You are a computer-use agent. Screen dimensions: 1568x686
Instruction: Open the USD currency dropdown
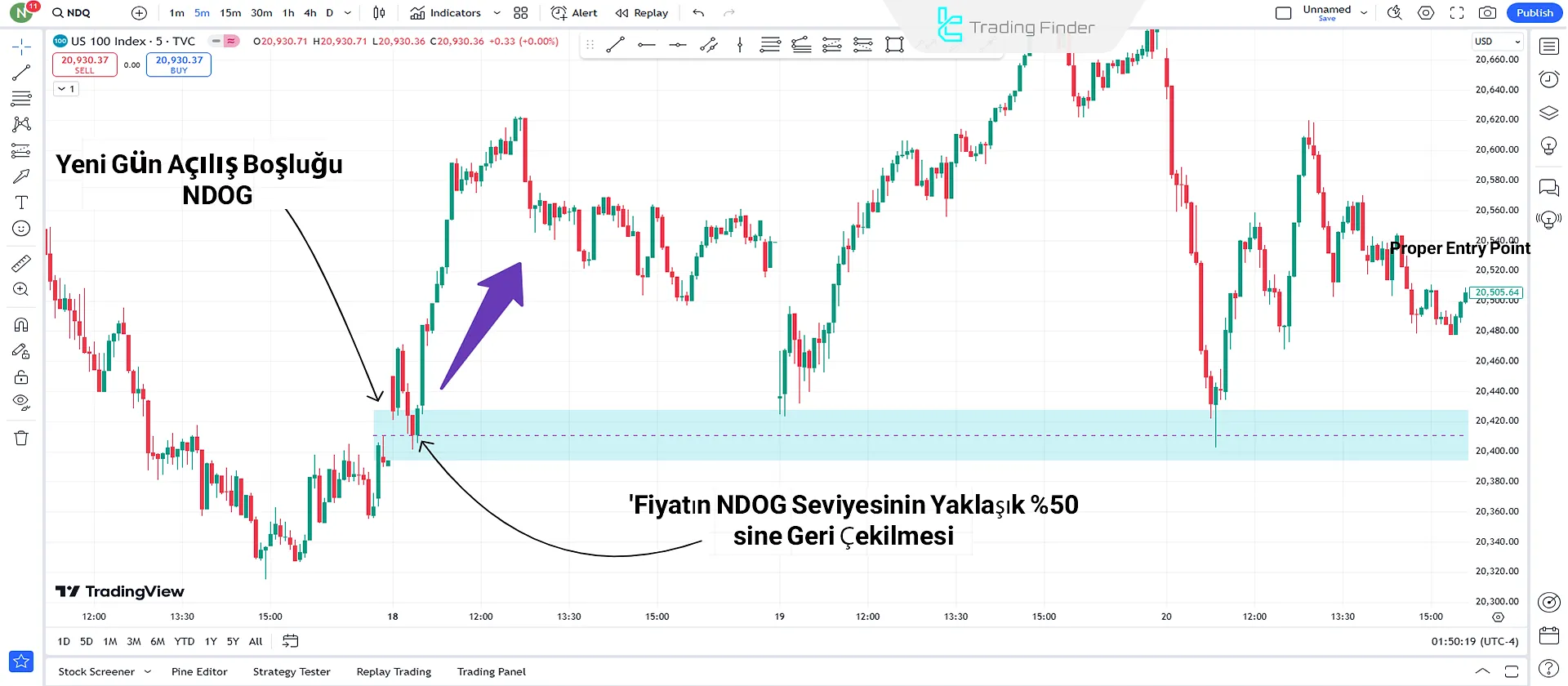coord(1498,42)
